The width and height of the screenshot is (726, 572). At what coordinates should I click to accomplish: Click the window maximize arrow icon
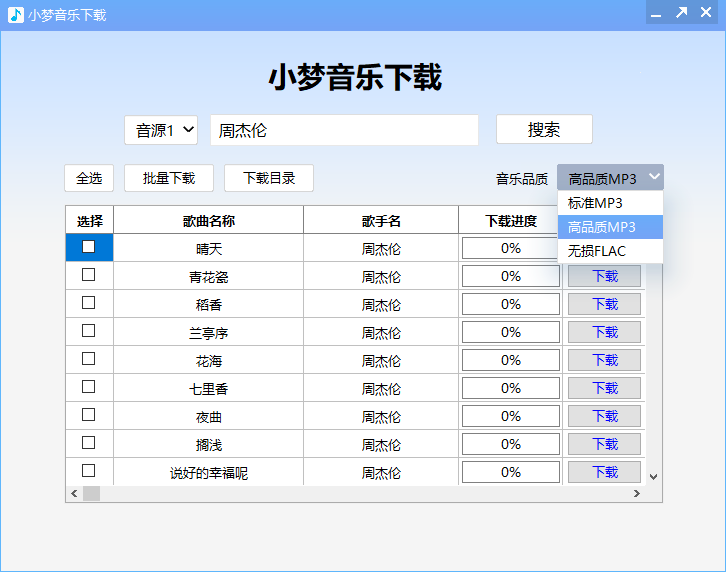click(x=681, y=13)
